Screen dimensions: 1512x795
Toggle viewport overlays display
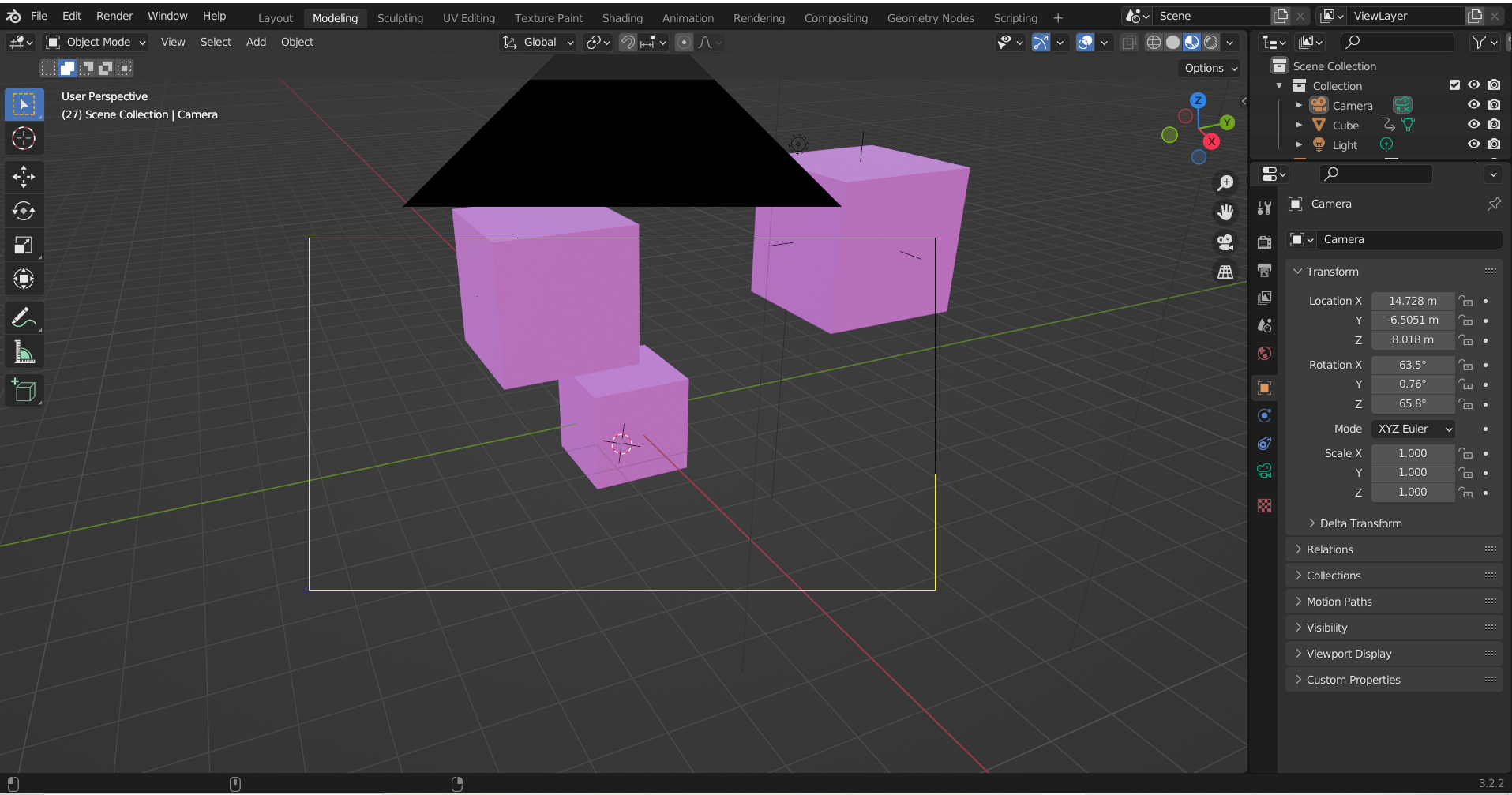click(1086, 43)
